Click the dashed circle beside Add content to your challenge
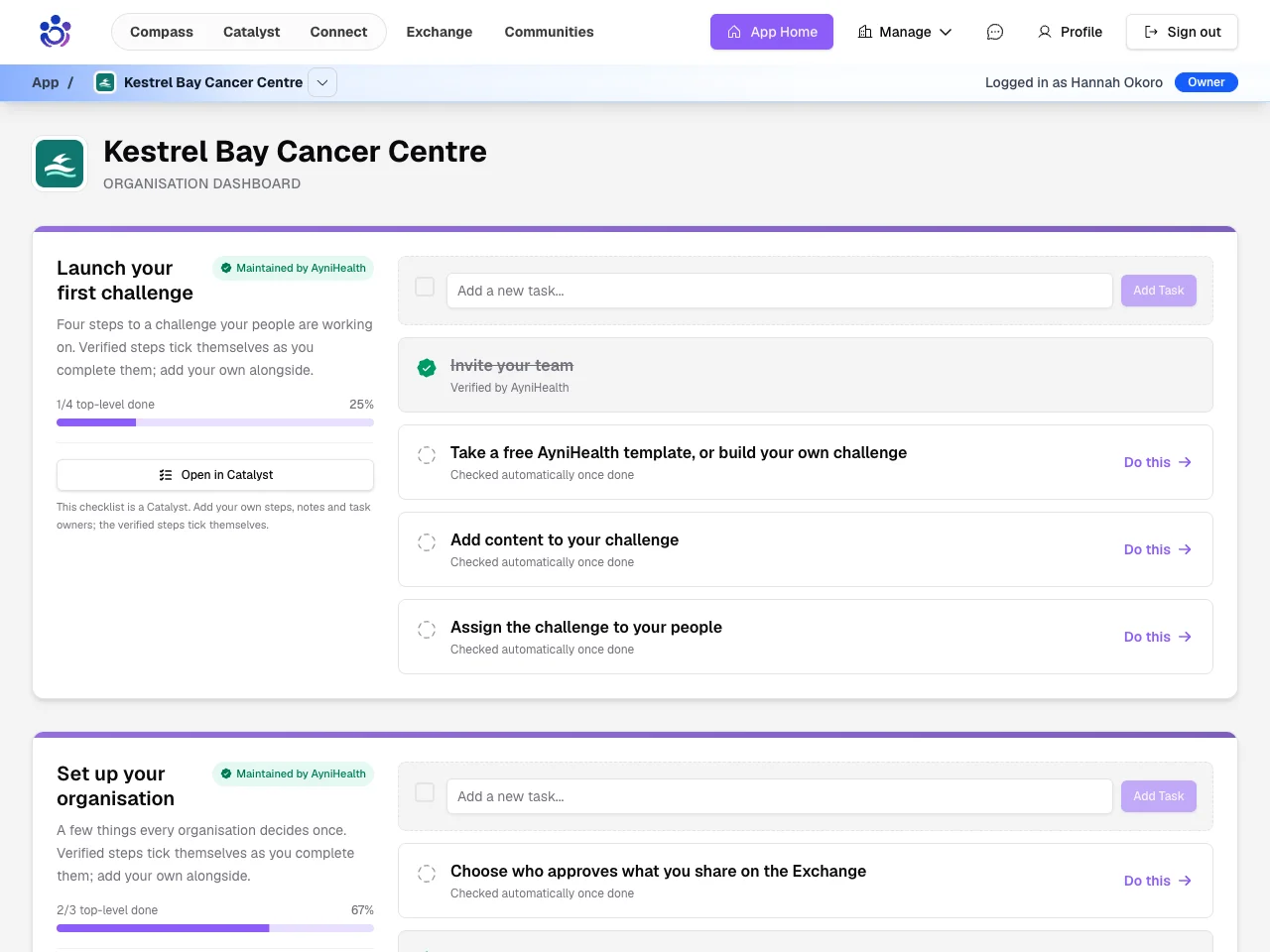Viewport: 1270px width, 952px height. click(x=427, y=542)
